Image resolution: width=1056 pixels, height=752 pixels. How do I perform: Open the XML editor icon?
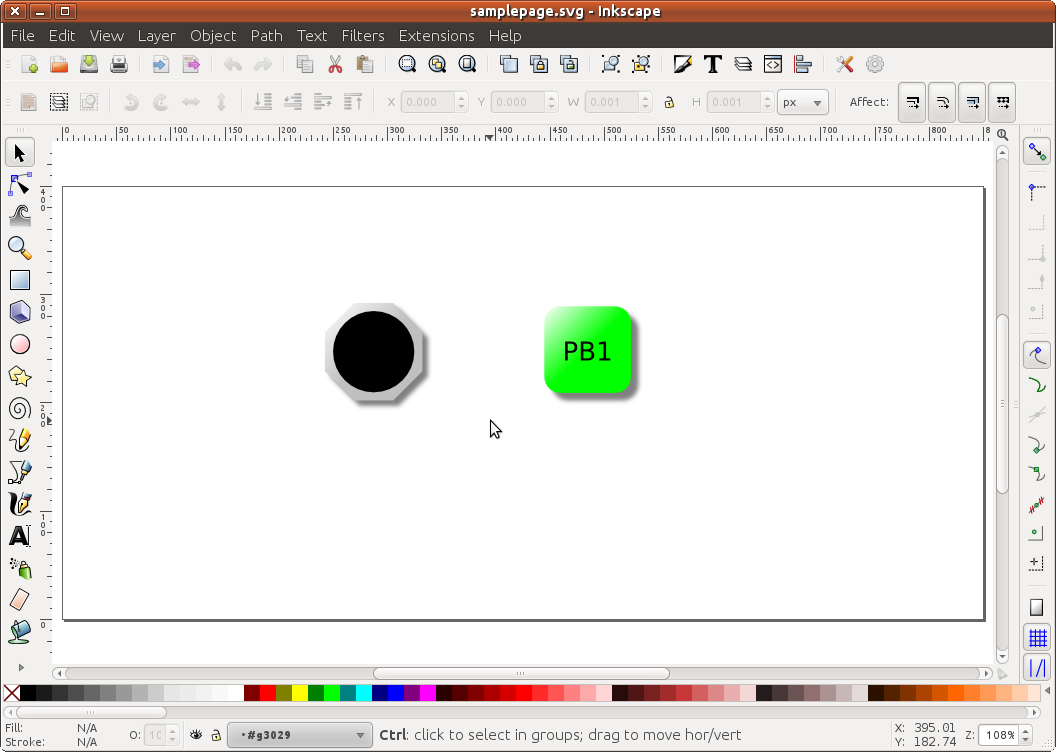click(773, 64)
